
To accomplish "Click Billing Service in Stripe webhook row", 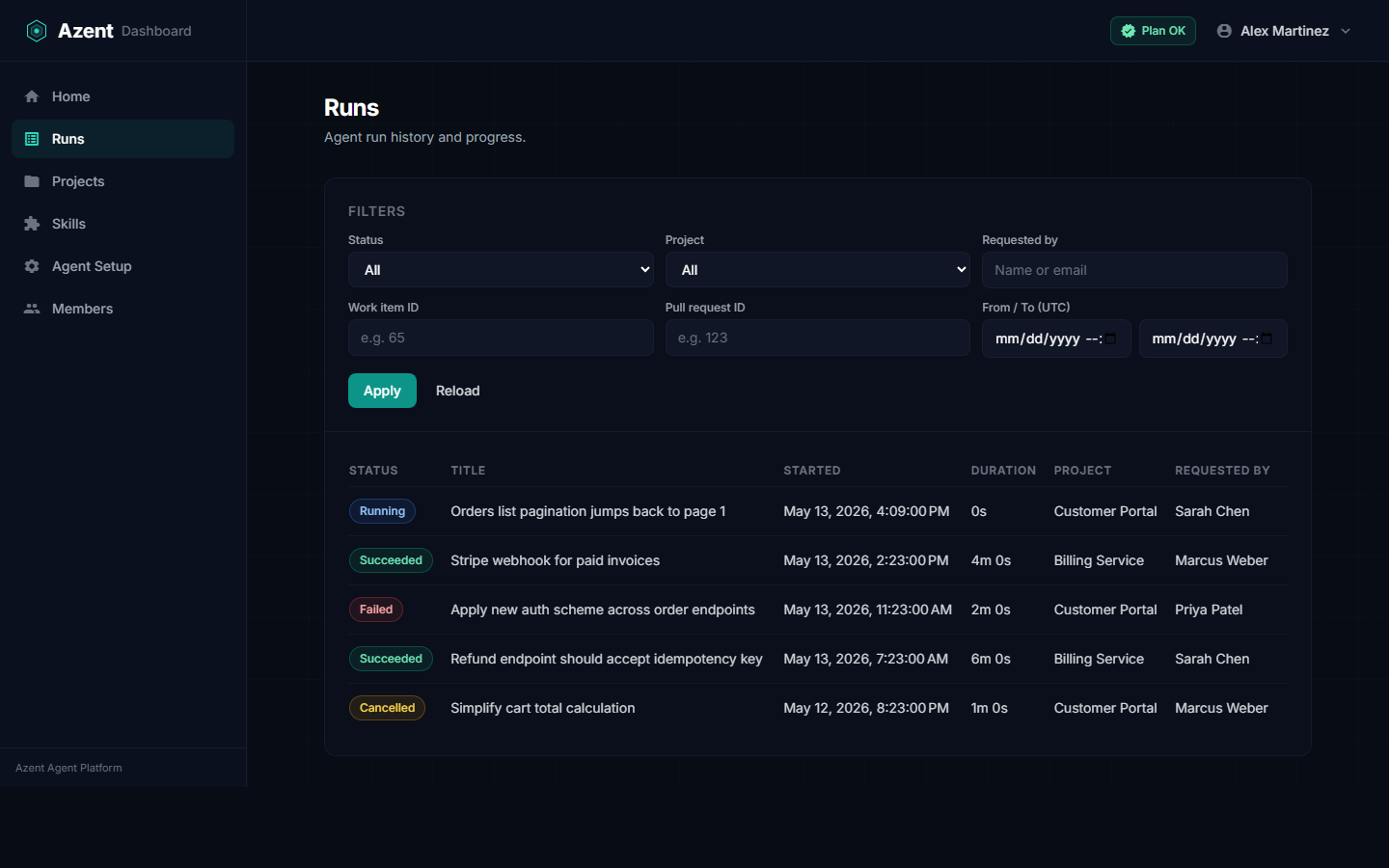I will [1099, 560].
